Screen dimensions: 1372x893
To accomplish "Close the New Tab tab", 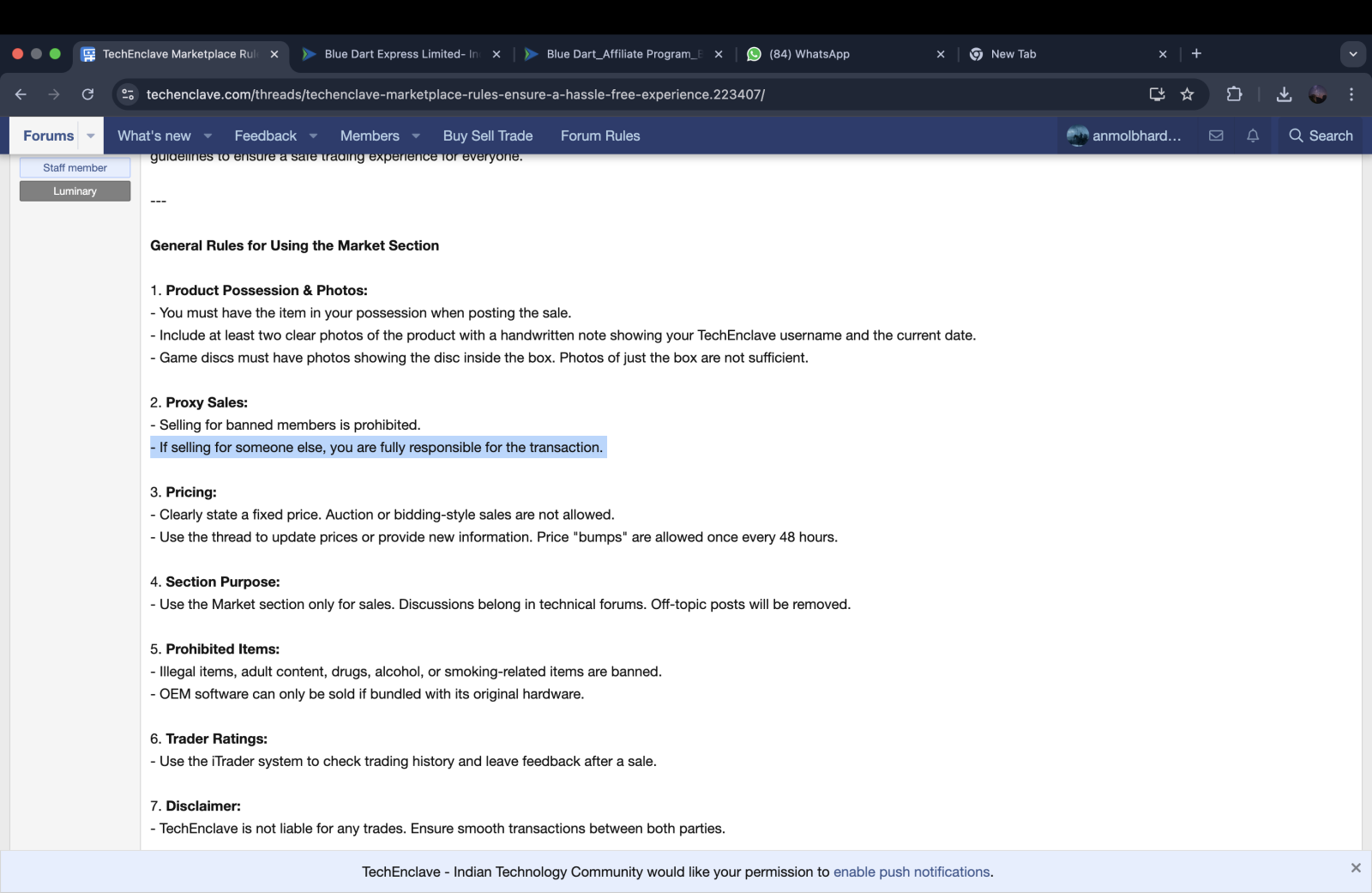I will click(x=1163, y=54).
